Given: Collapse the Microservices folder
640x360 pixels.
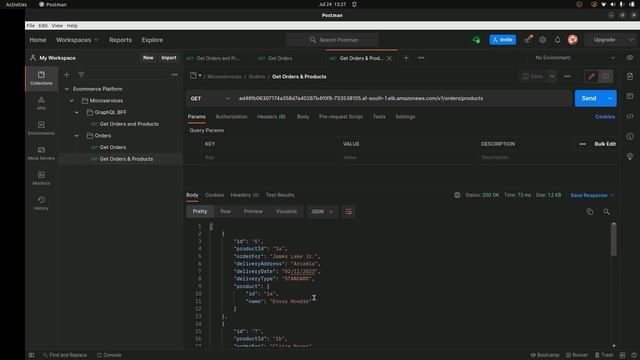Looking at the screenshot, I should coord(72,100).
